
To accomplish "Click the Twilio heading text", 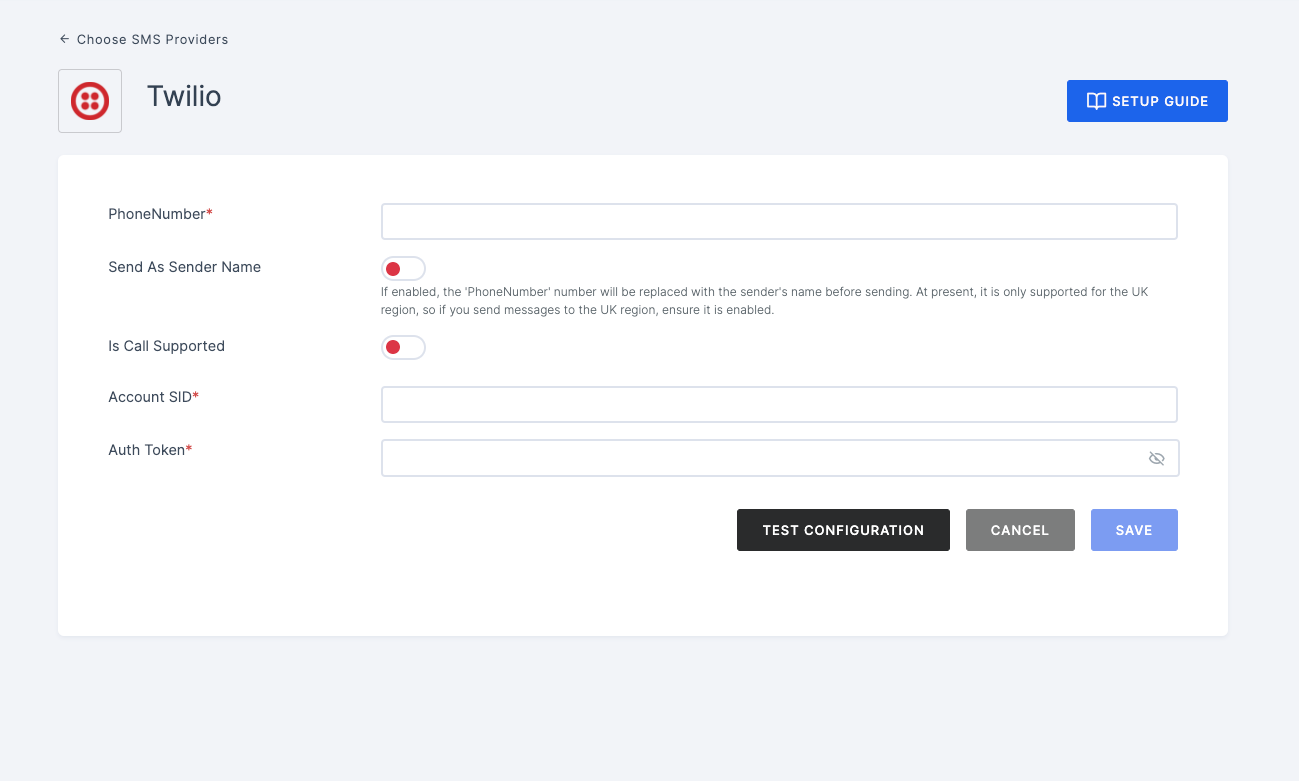I will tap(184, 96).
